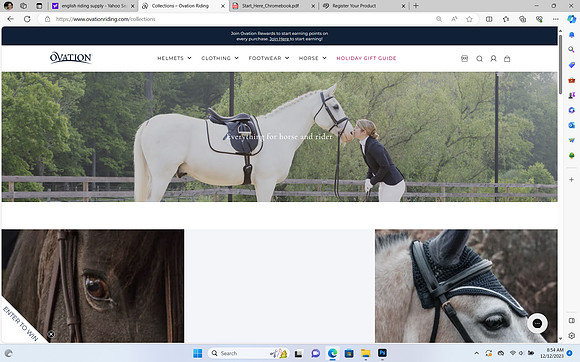580x362 pixels.
Task: Dismiss the Enter To Win banner
Action: (51, 334)
